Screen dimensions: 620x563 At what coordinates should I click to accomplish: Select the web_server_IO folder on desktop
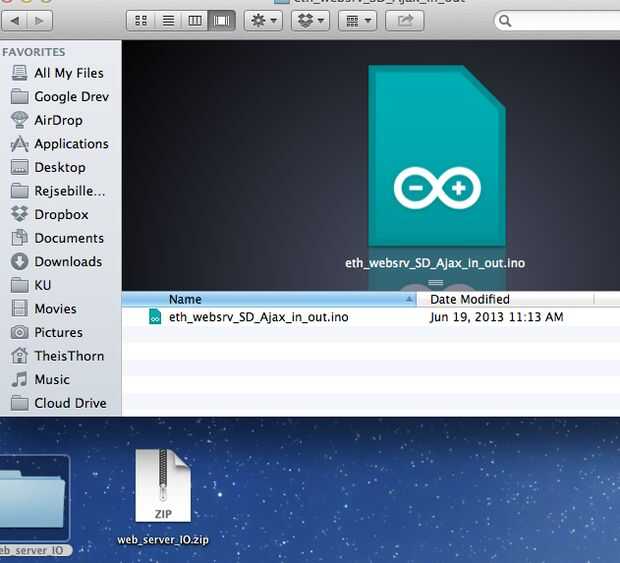pos(35,506)
